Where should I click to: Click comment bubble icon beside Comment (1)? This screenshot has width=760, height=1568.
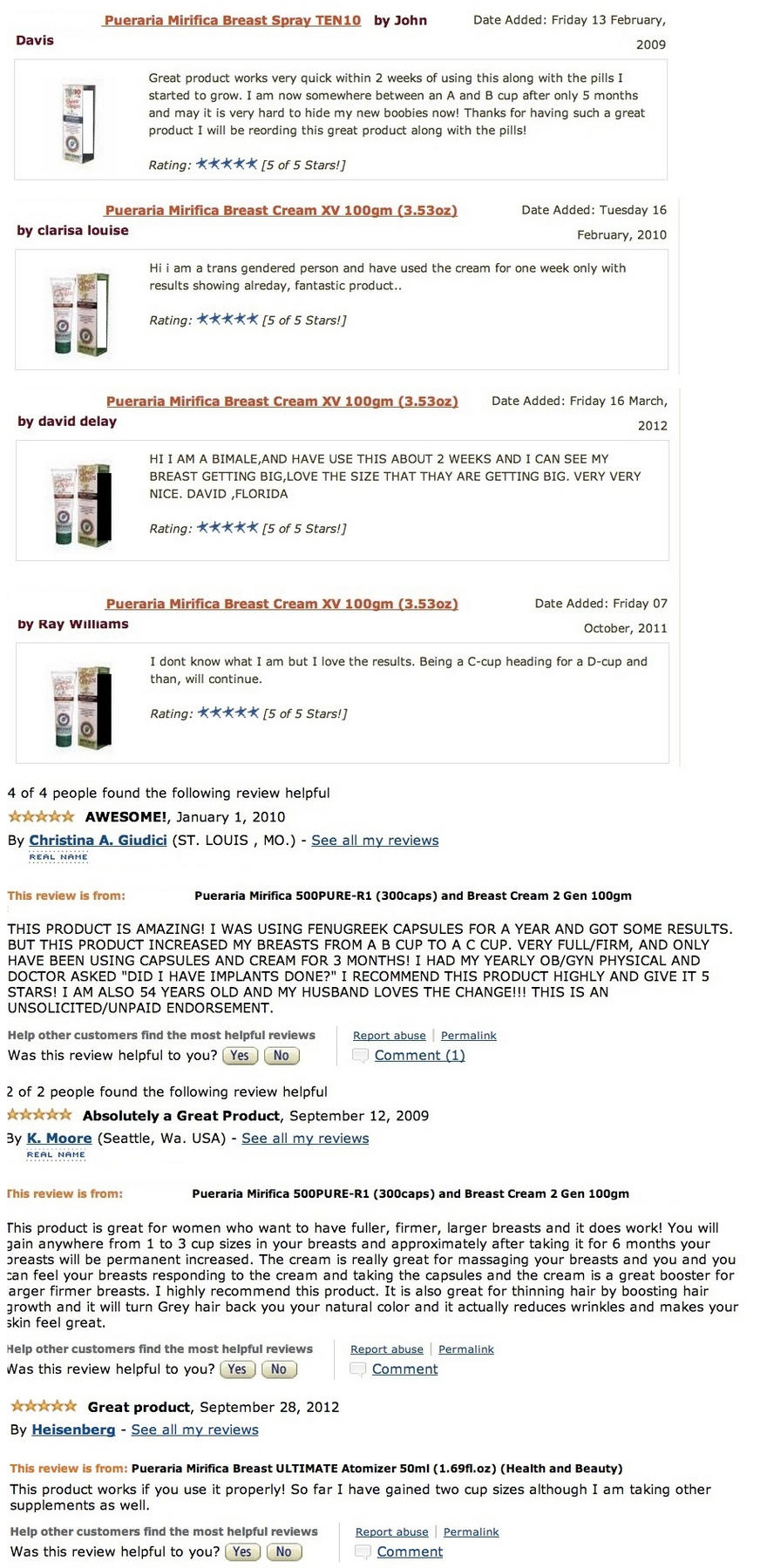click(x=360, y=1056)
